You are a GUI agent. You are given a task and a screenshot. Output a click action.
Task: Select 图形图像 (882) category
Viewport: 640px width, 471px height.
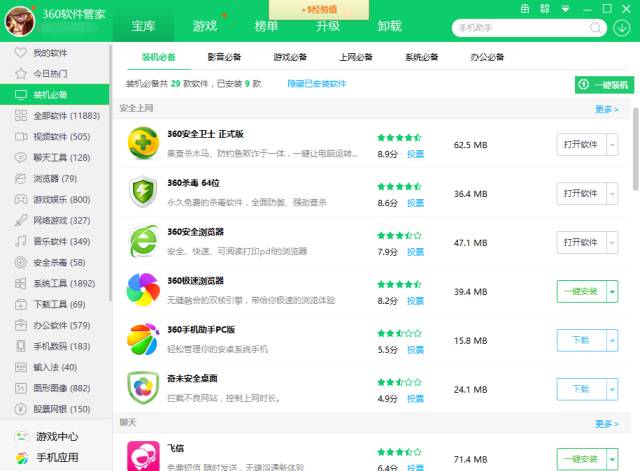coord(55,388)
